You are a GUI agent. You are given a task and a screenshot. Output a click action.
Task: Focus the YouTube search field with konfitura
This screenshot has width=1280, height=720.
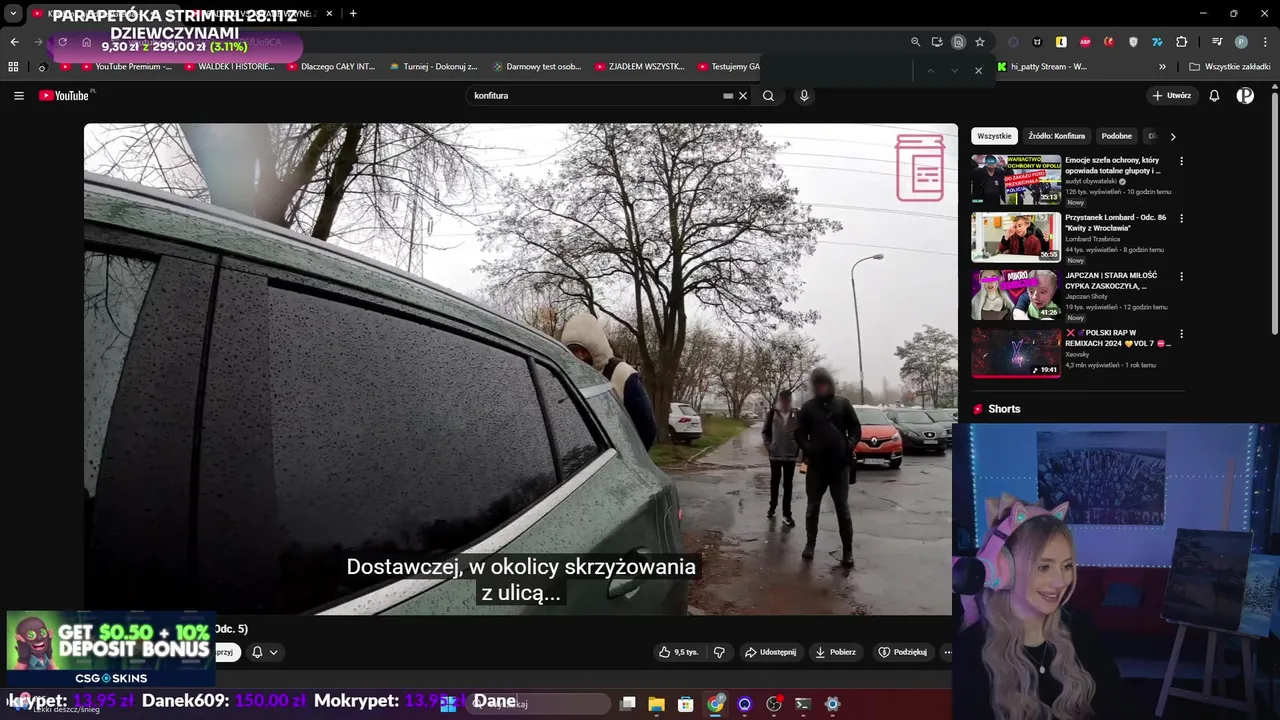click(x=610, y=96)
